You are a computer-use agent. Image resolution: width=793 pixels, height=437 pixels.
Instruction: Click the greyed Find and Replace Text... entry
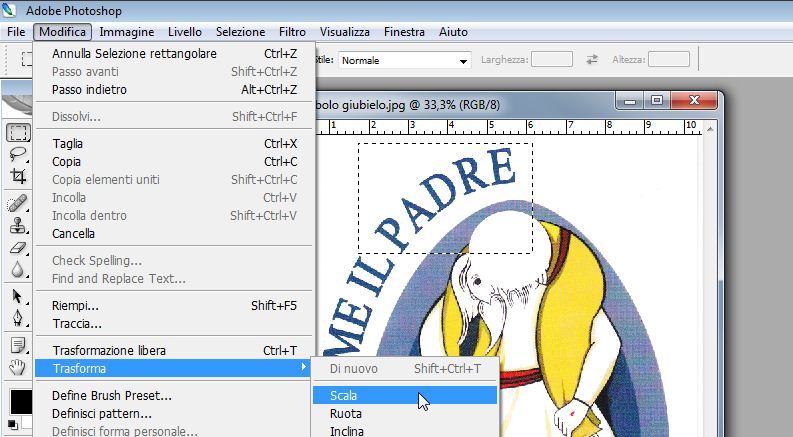point(174,279)
